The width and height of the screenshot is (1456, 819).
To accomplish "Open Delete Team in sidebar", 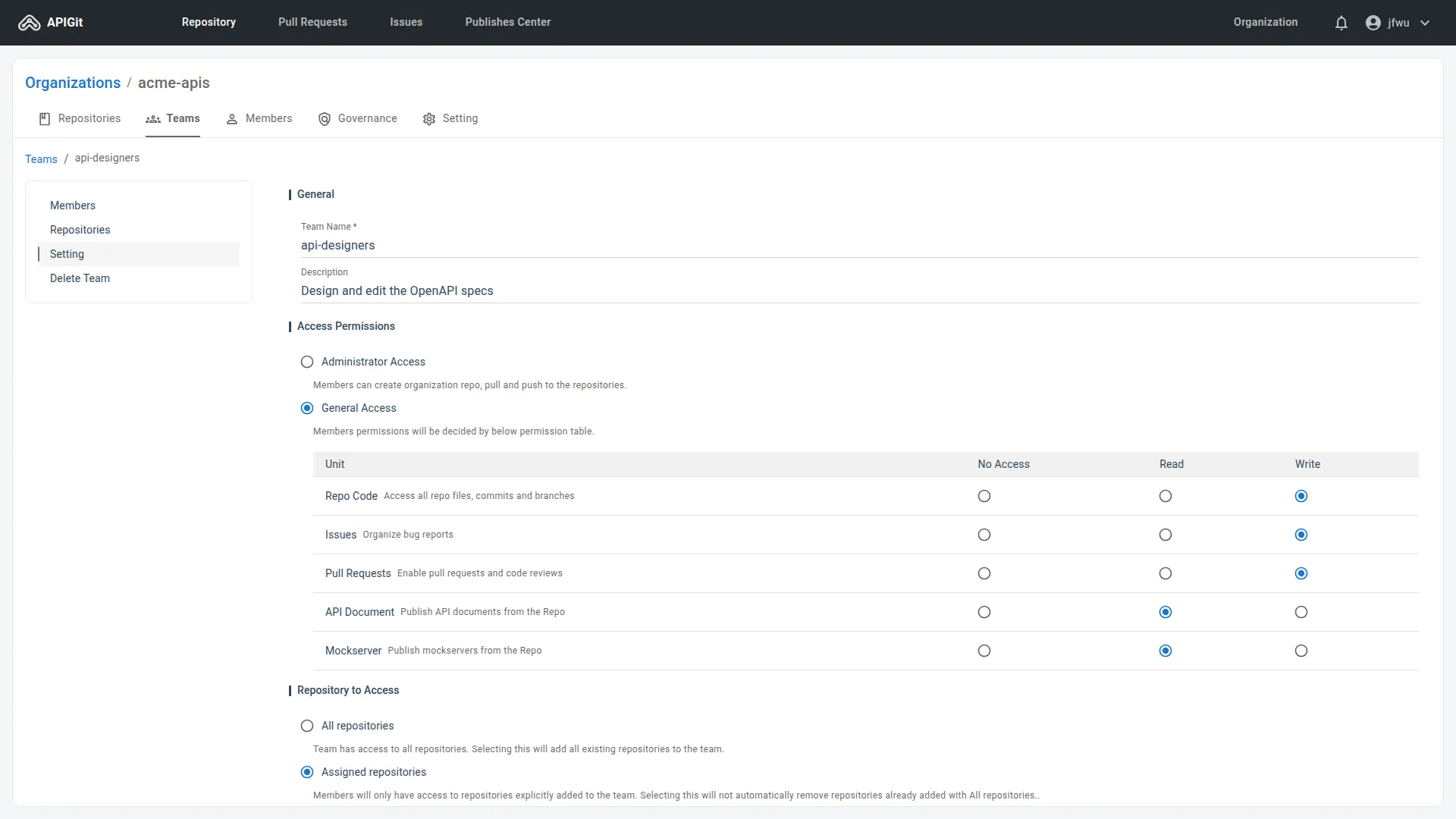I will click(x=139, y=278).
